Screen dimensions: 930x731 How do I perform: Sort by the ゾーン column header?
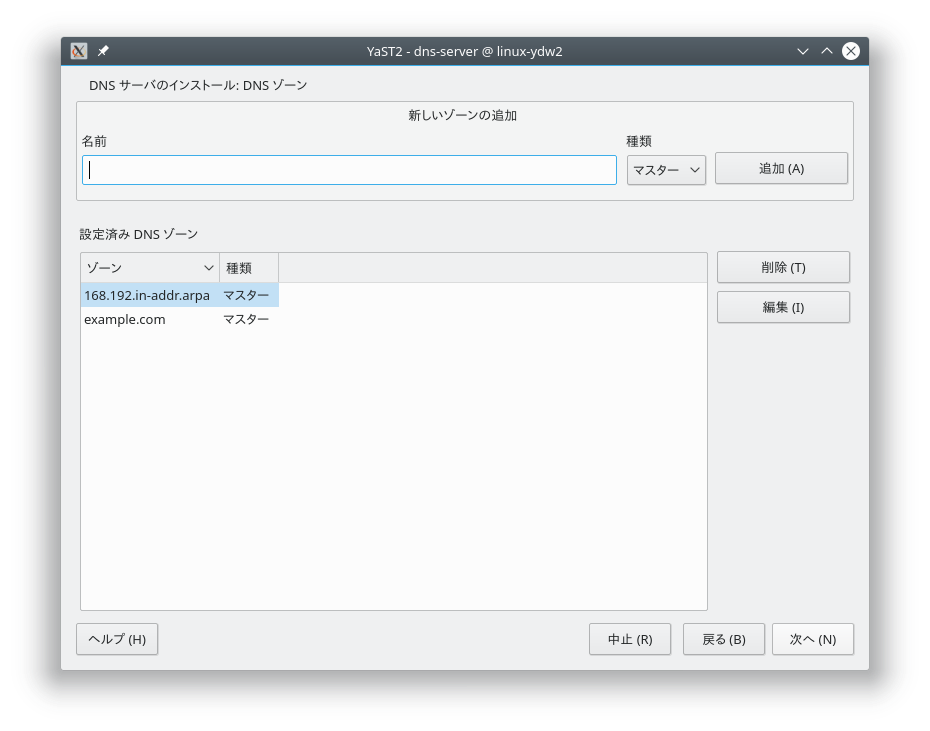point(150,268)
